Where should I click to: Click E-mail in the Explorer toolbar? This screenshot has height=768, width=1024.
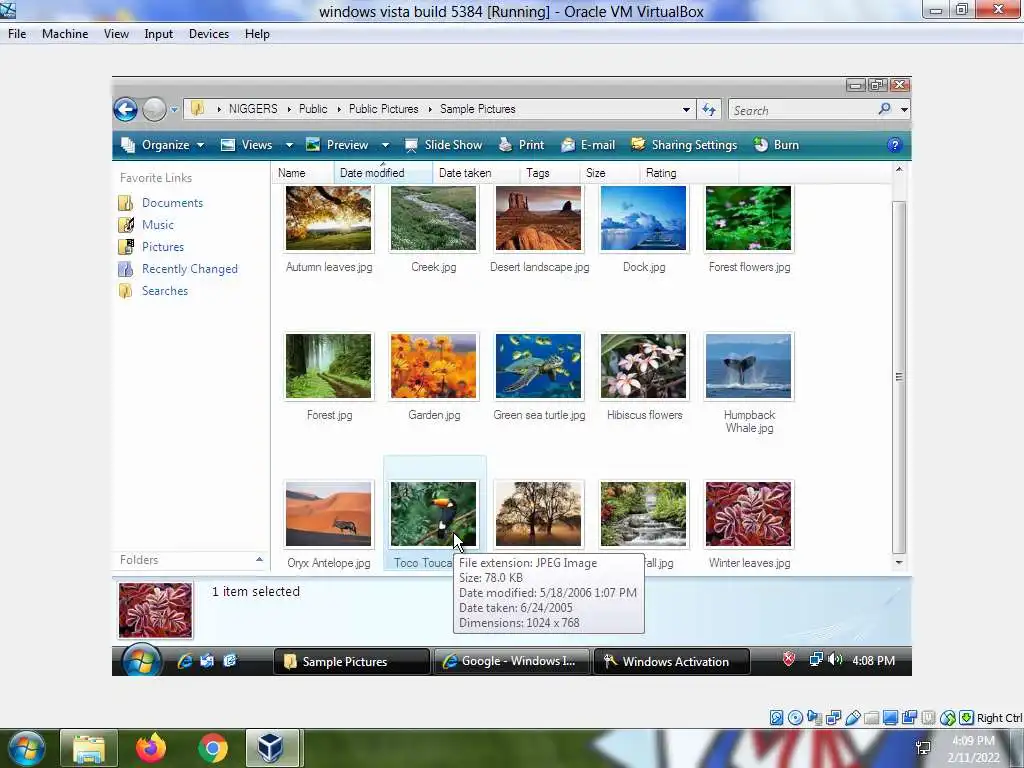pyautogui.click(x=588, y=145)
